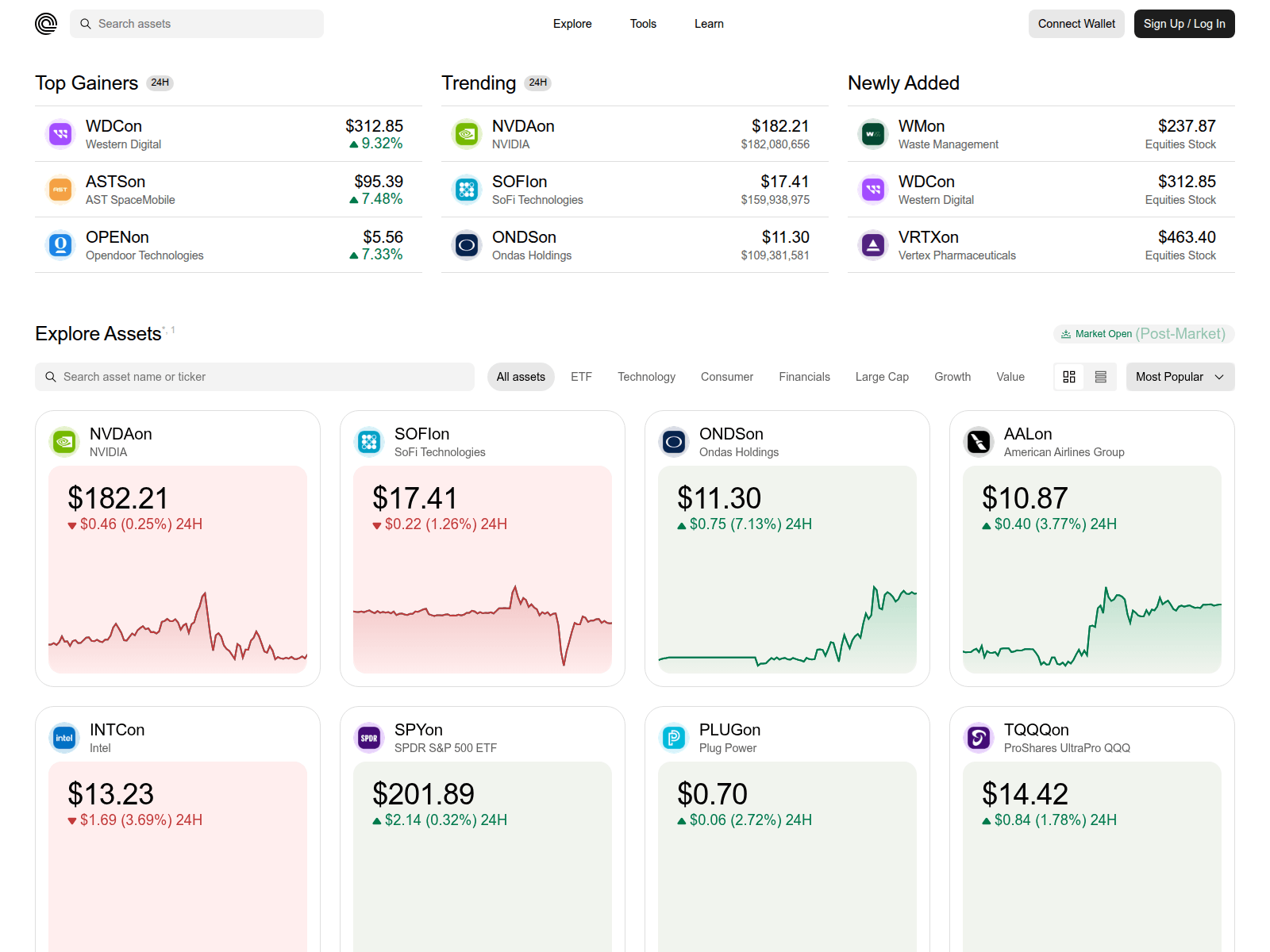Click the ONDSon price chart thumbnail
This screenshot has height=952, width=1270.
click(787, 627)
